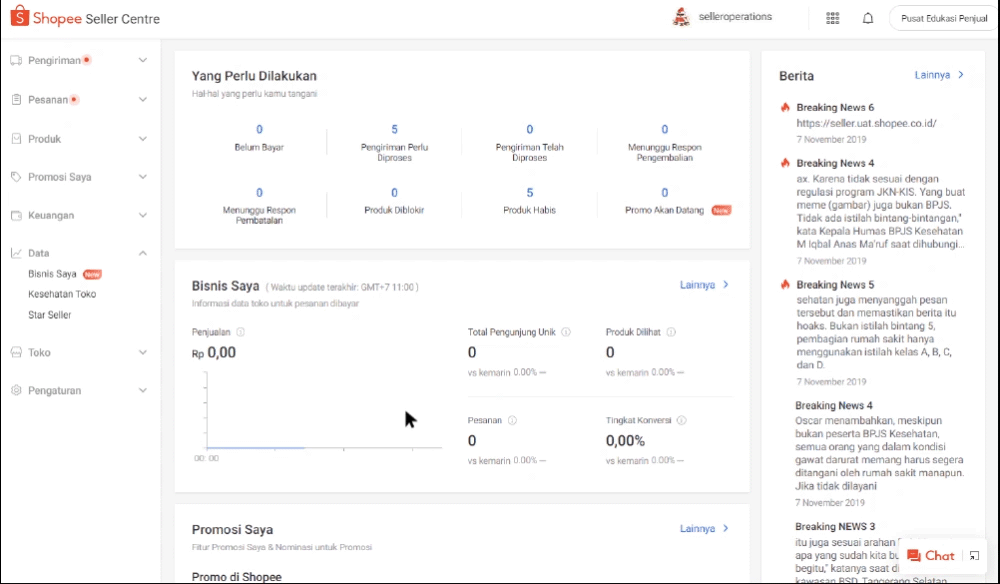Click info icon beside Tingkat Konversi
The image size is (1000, 584).
pyautogui.click(x=681, y=421)
